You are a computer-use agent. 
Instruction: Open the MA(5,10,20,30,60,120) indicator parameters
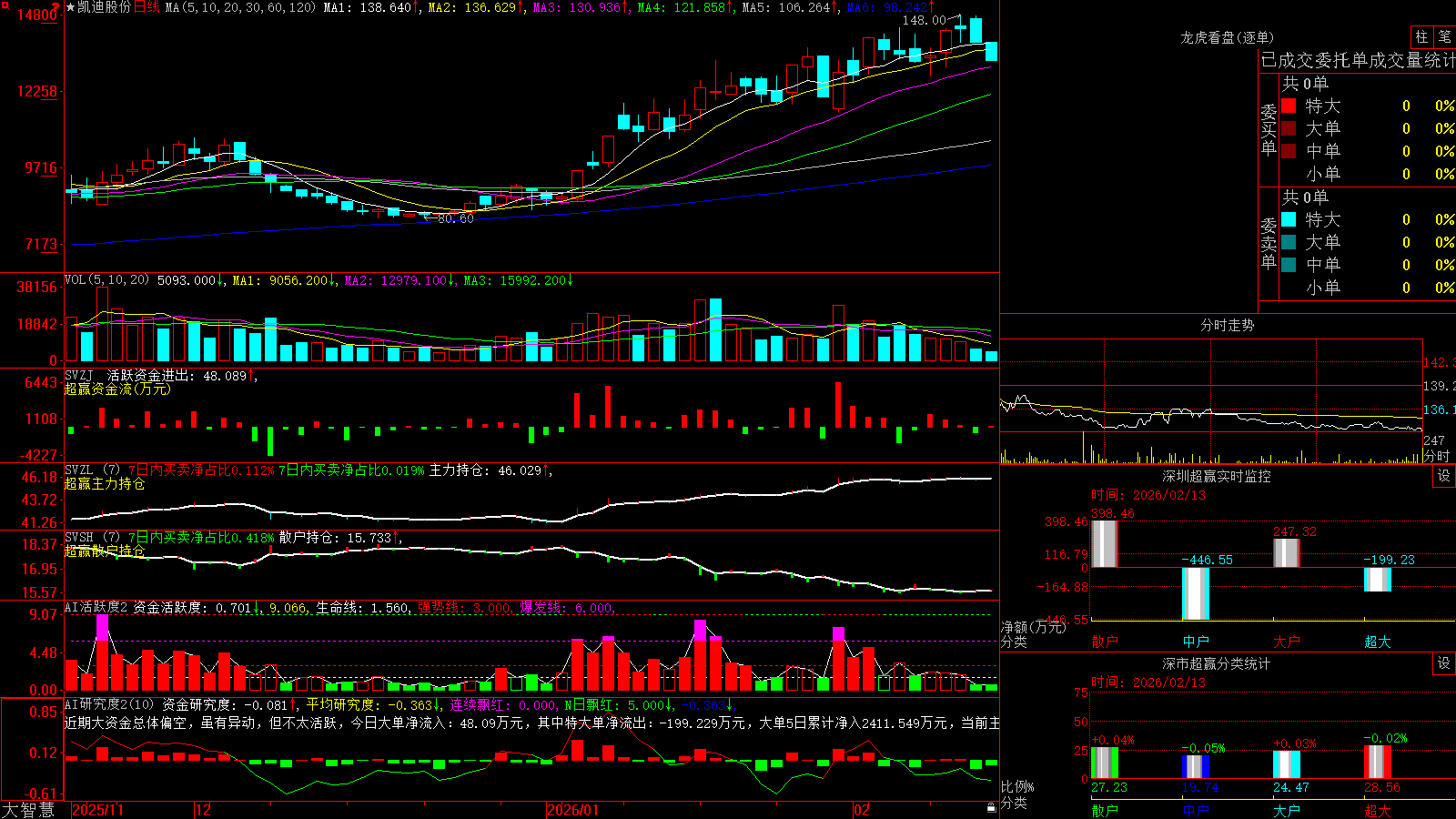tap(240, 7)
